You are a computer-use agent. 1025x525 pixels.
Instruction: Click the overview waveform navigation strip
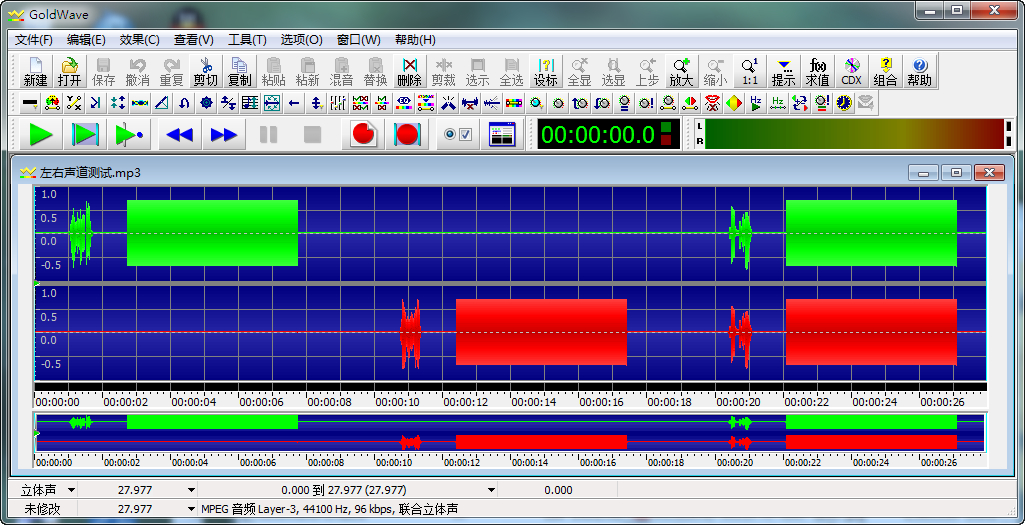tap(510, 433)
